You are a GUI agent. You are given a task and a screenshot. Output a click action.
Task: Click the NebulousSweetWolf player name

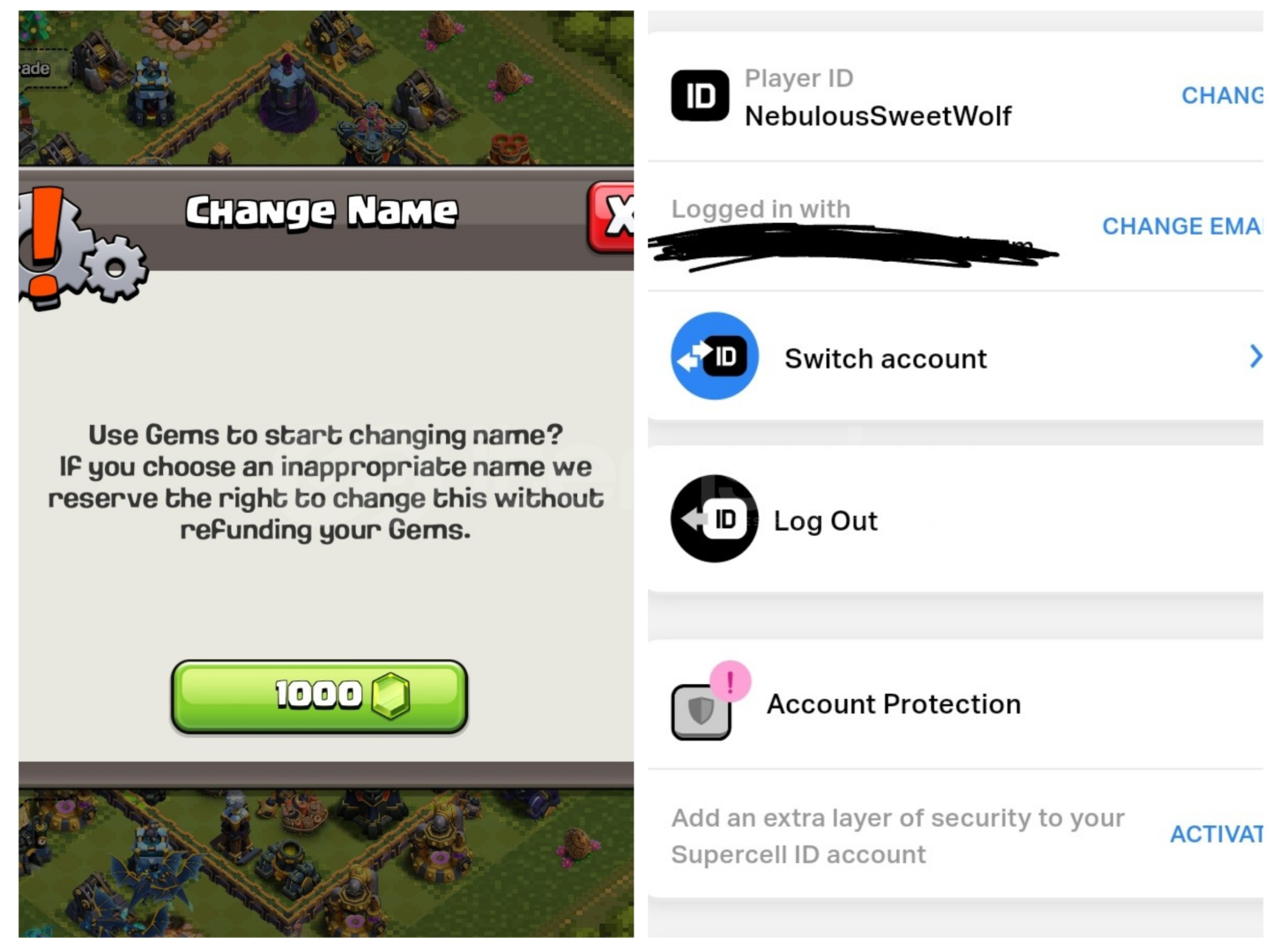878,115
